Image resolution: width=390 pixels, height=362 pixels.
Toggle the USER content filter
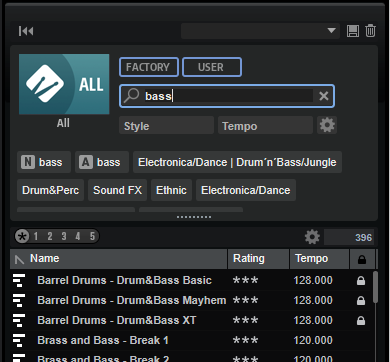point(212,67)
